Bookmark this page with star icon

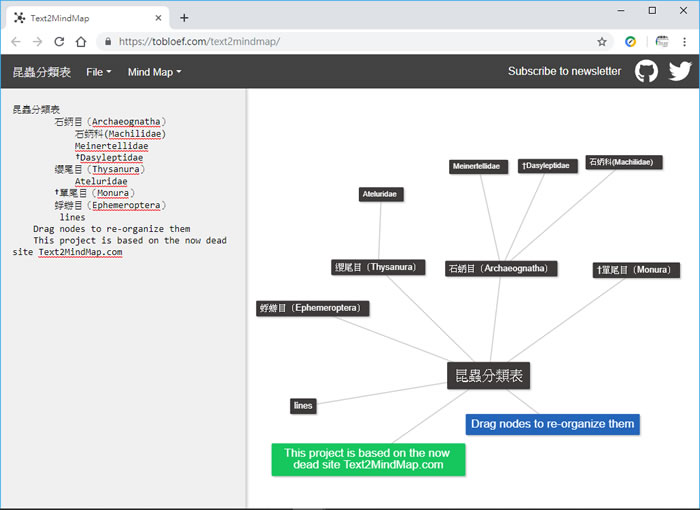click(602, 42)
